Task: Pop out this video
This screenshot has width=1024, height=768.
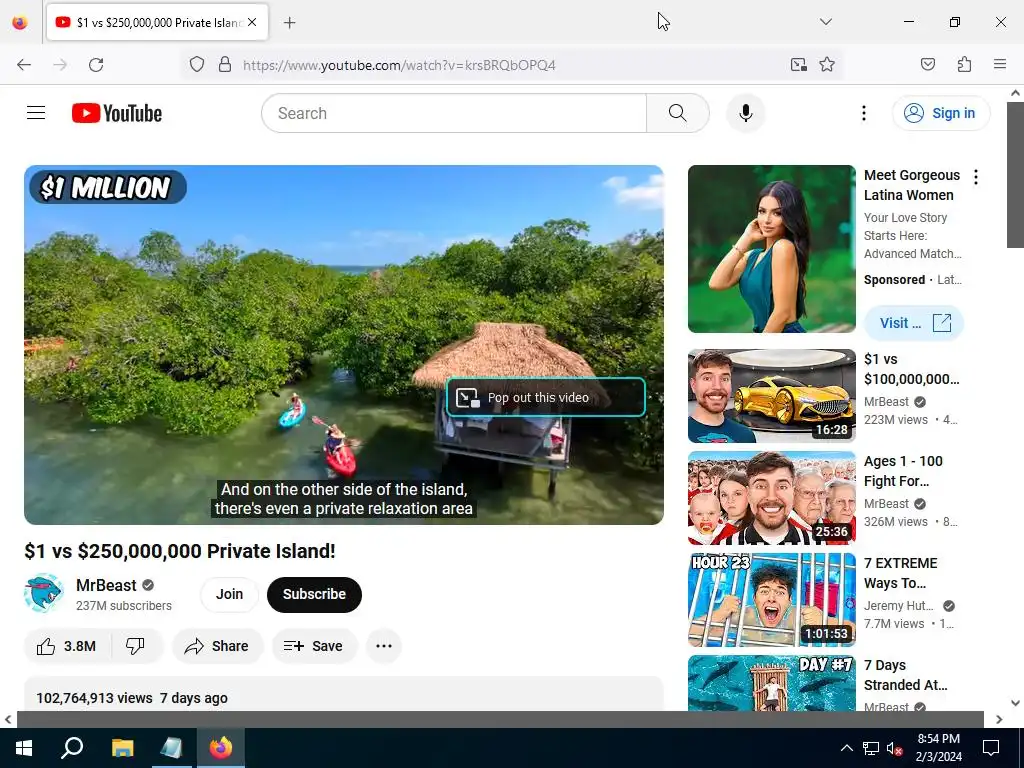Action: tap(546, 397)
